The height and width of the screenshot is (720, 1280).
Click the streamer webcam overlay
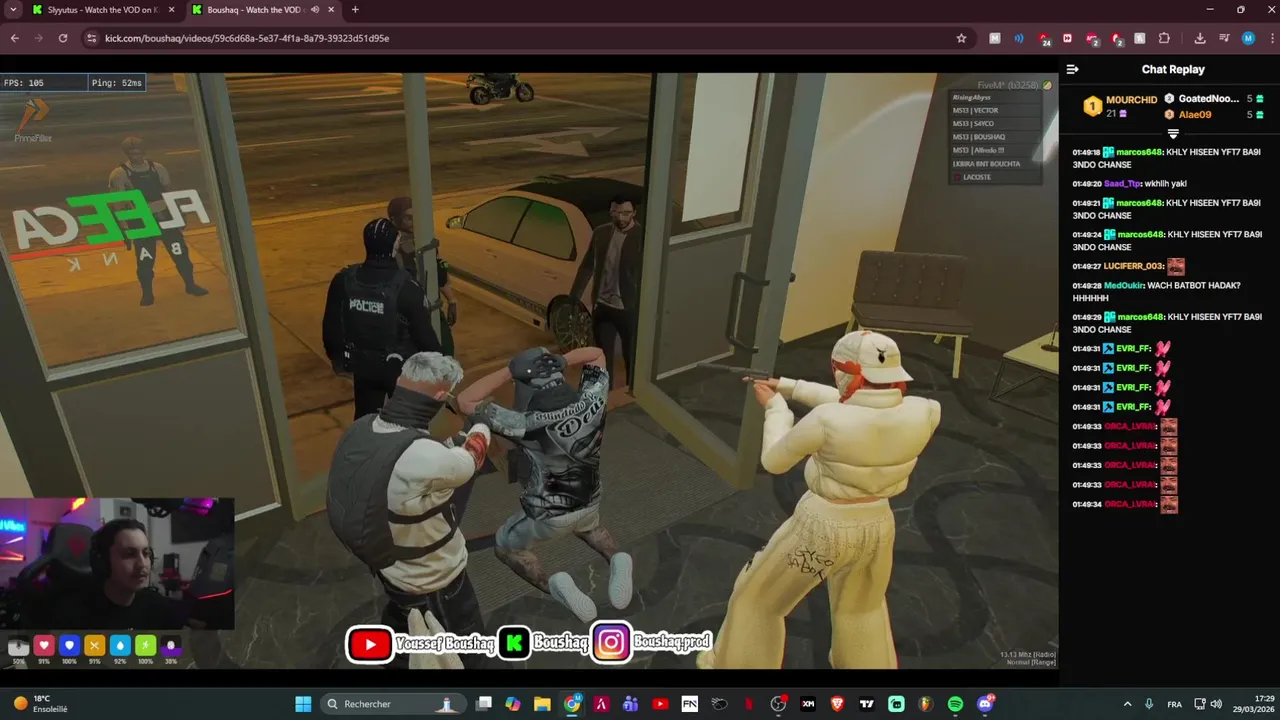[117, 565]
